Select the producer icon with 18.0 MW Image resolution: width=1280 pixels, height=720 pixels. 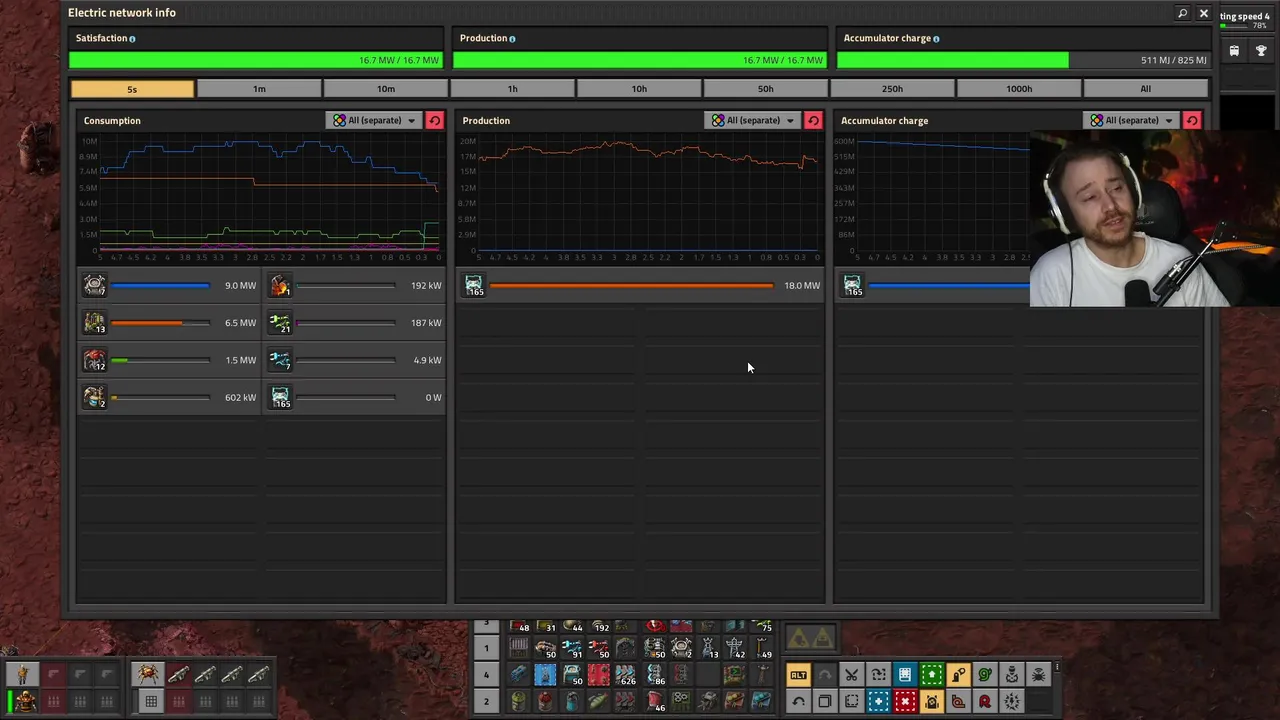coord(473,285)
